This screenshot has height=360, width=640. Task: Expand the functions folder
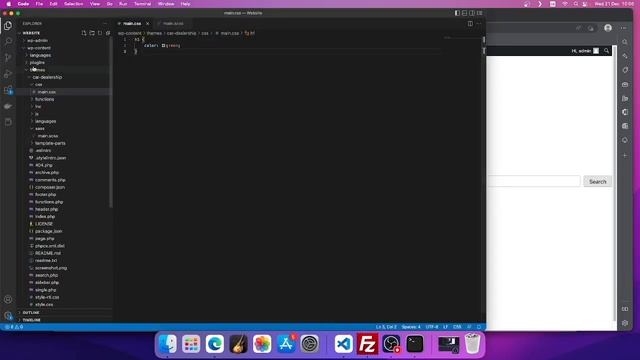point(44,99)
